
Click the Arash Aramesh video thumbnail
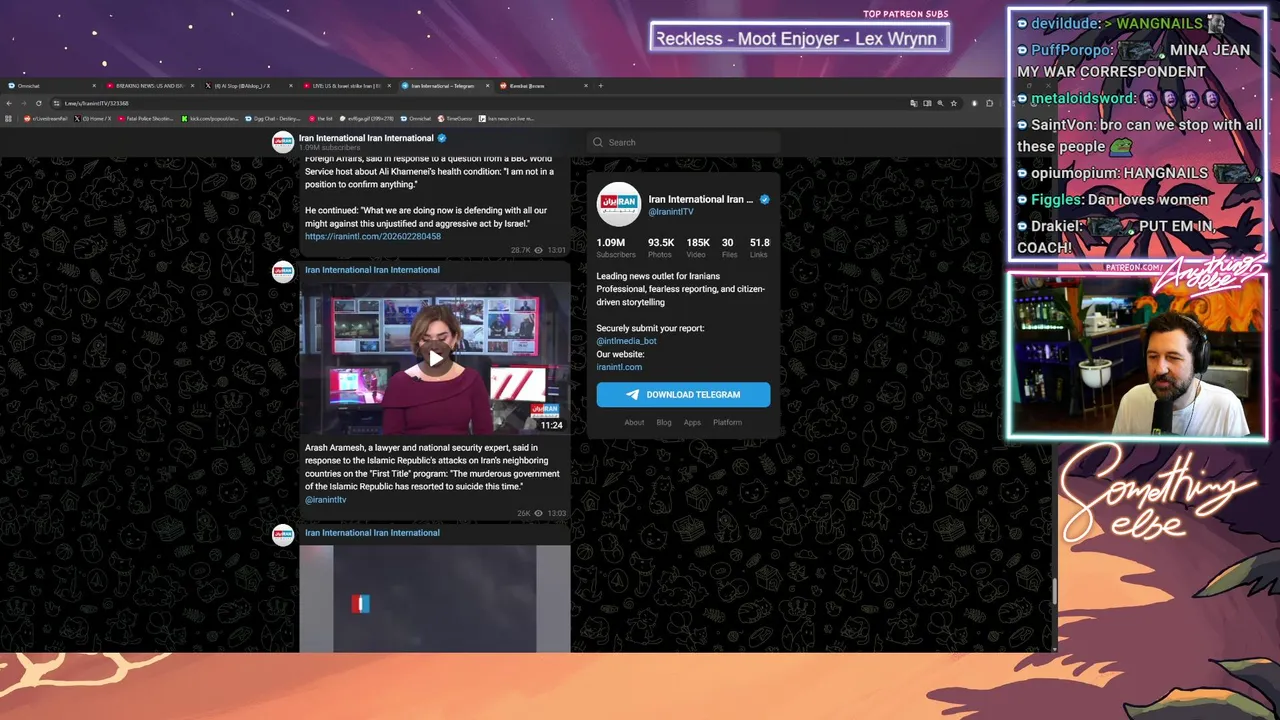click(435, 358)
